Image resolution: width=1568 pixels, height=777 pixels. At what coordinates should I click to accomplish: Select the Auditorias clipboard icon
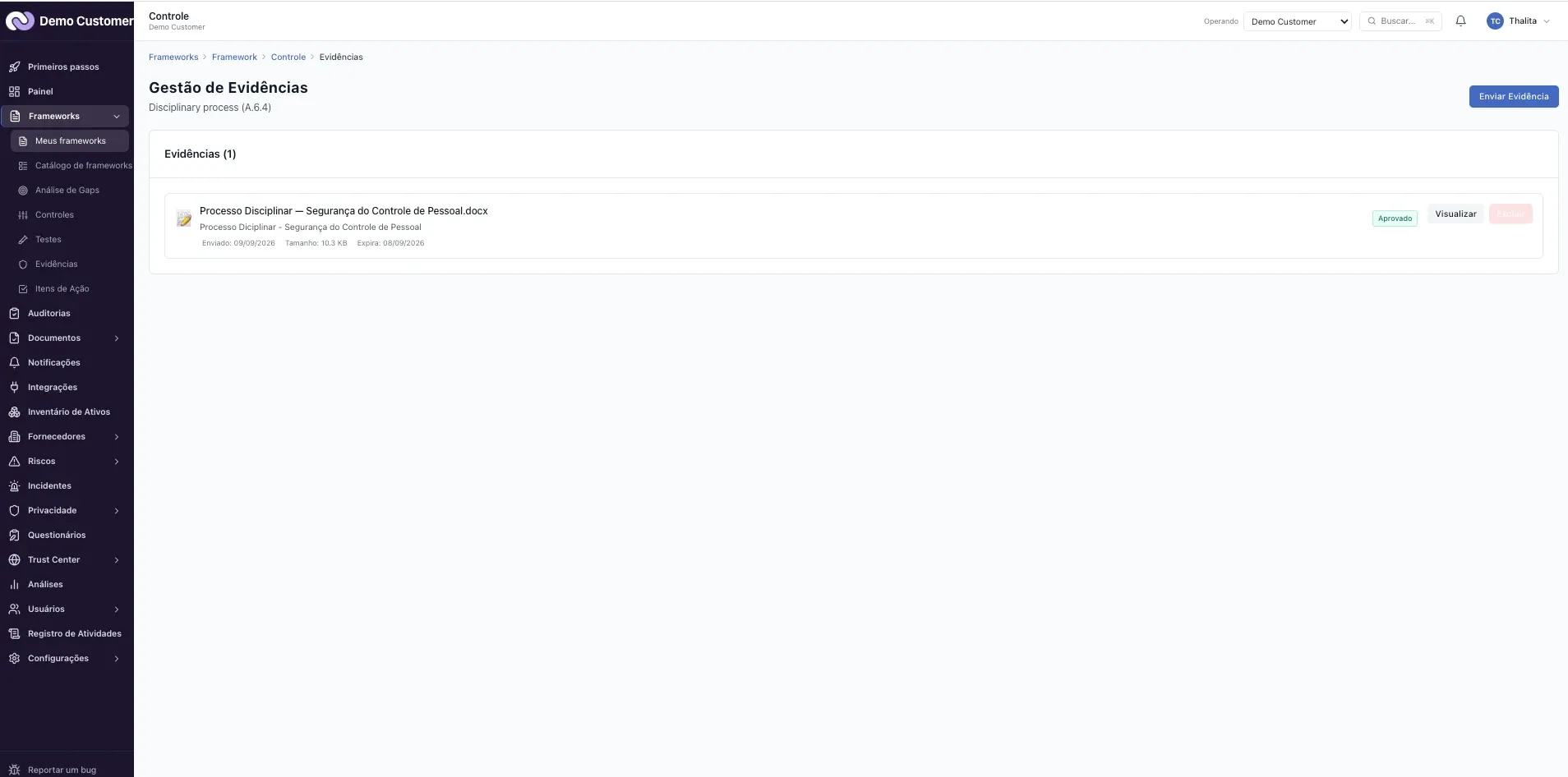(14, 313)
